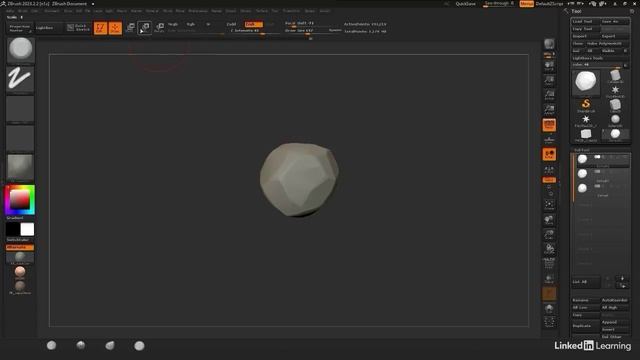Enable Mrgb painting mode
This screenshot has width=640, height=360.
point(173,24)
